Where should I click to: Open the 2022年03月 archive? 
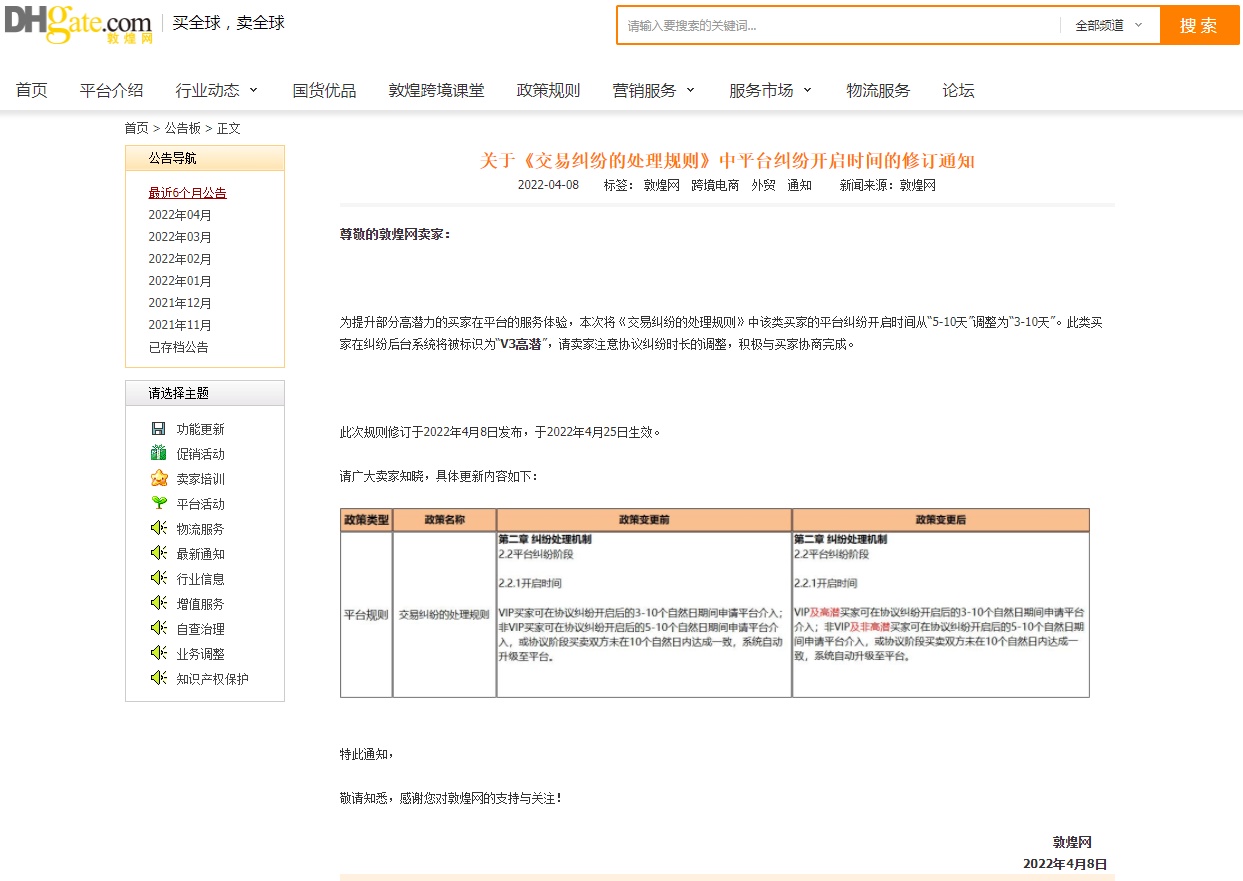coord(180,237)
